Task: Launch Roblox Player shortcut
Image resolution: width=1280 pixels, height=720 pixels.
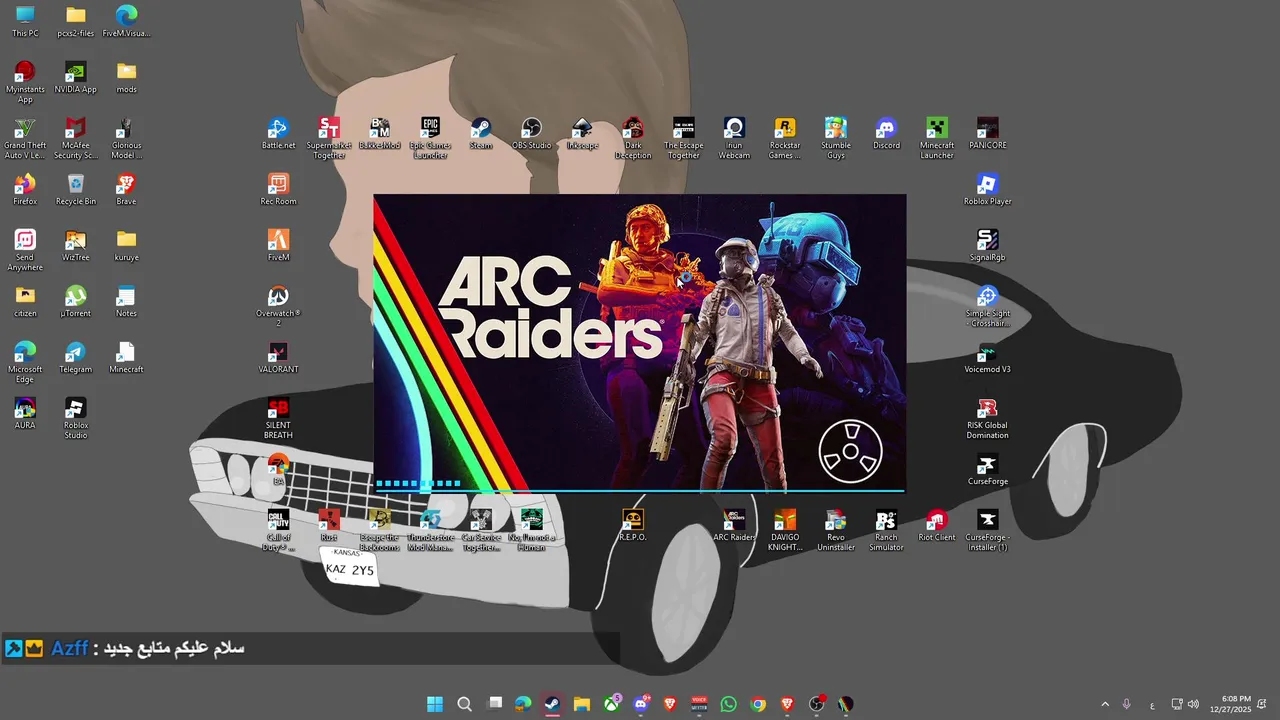Action: click(988, 190)
